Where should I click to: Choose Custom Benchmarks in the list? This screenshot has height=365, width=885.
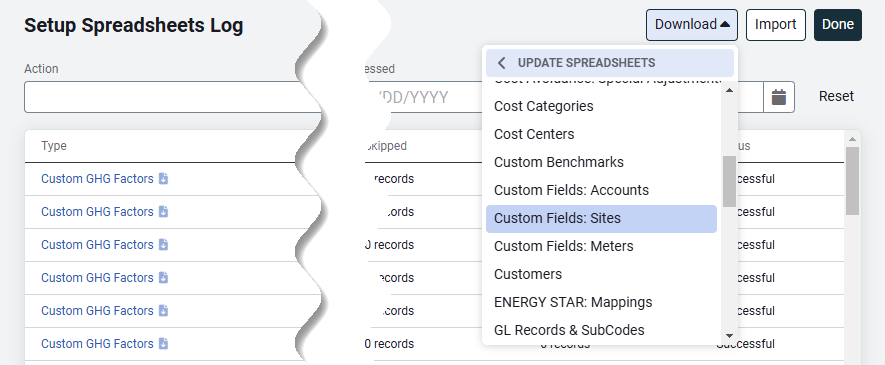(601, 162)
